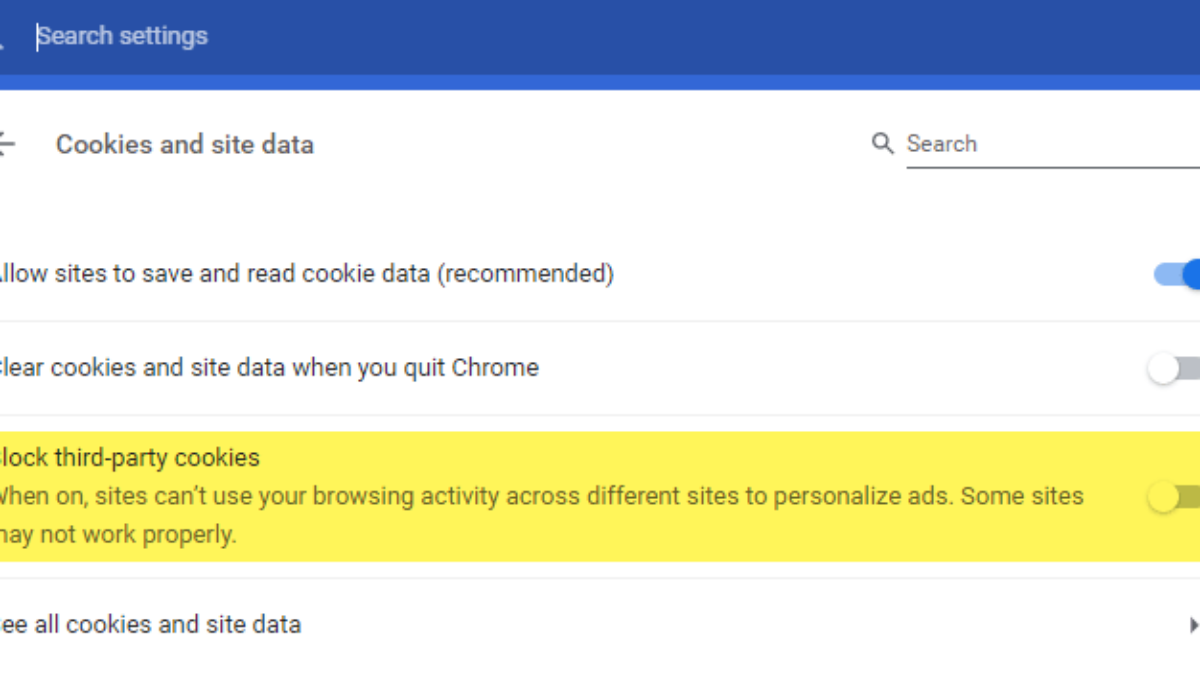The height and width of the screenshot is (675, 1200).
Task: Click the underline beneath the cookies Search field
Action: [x=1050, y=167]
